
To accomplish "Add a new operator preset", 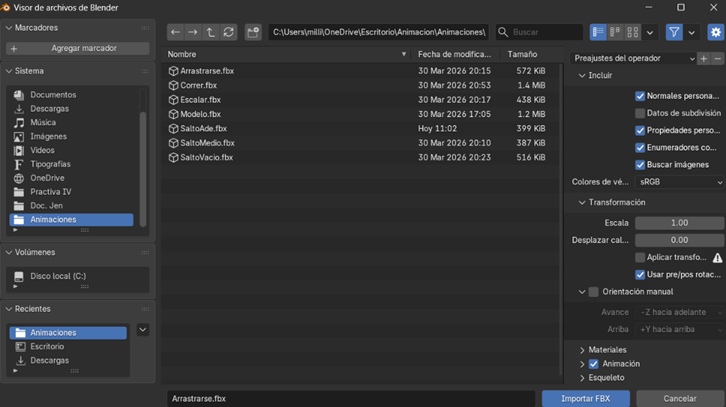I will click(704, 58).
